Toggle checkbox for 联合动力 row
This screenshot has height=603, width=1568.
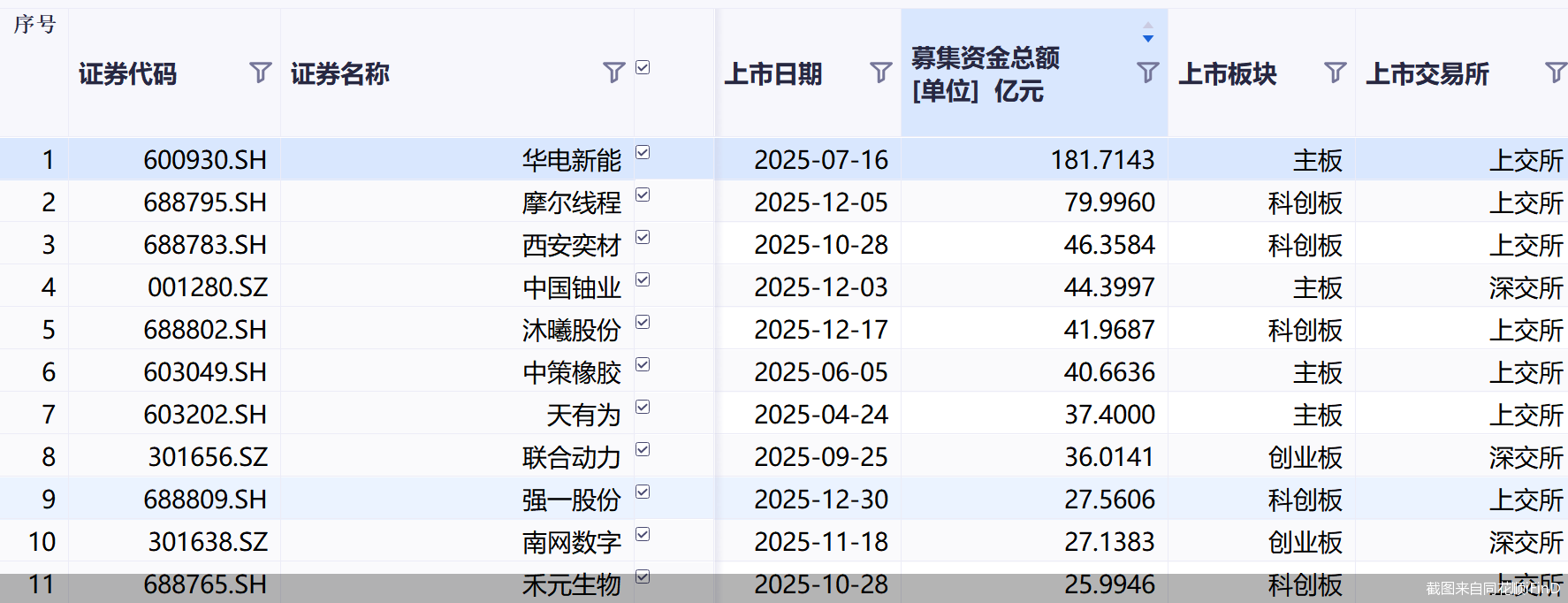click(x=643, y=449)
